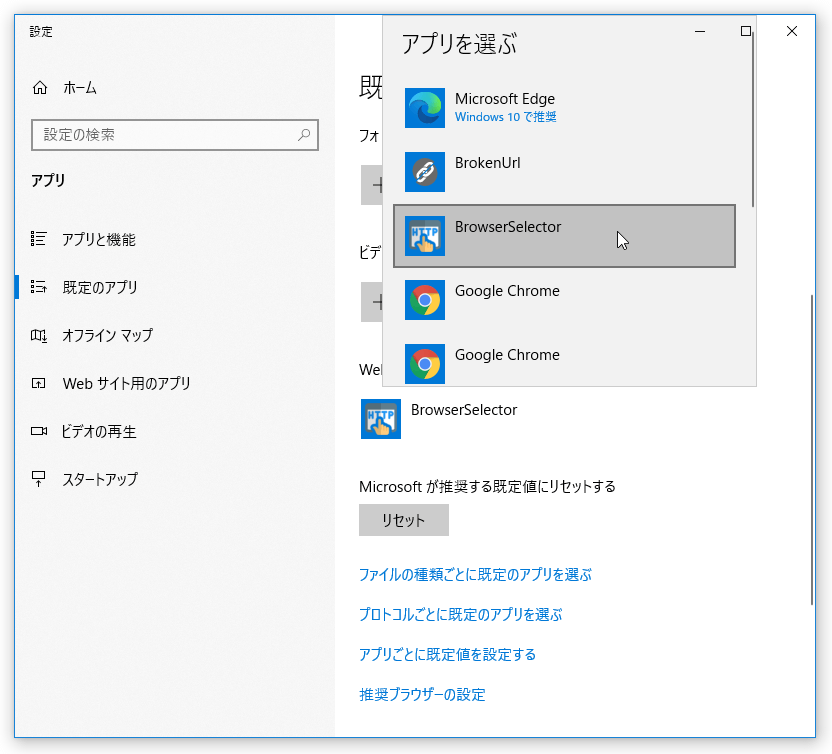
Task: Open Web サイト用のアプリ page
Action: pos(126,383)
